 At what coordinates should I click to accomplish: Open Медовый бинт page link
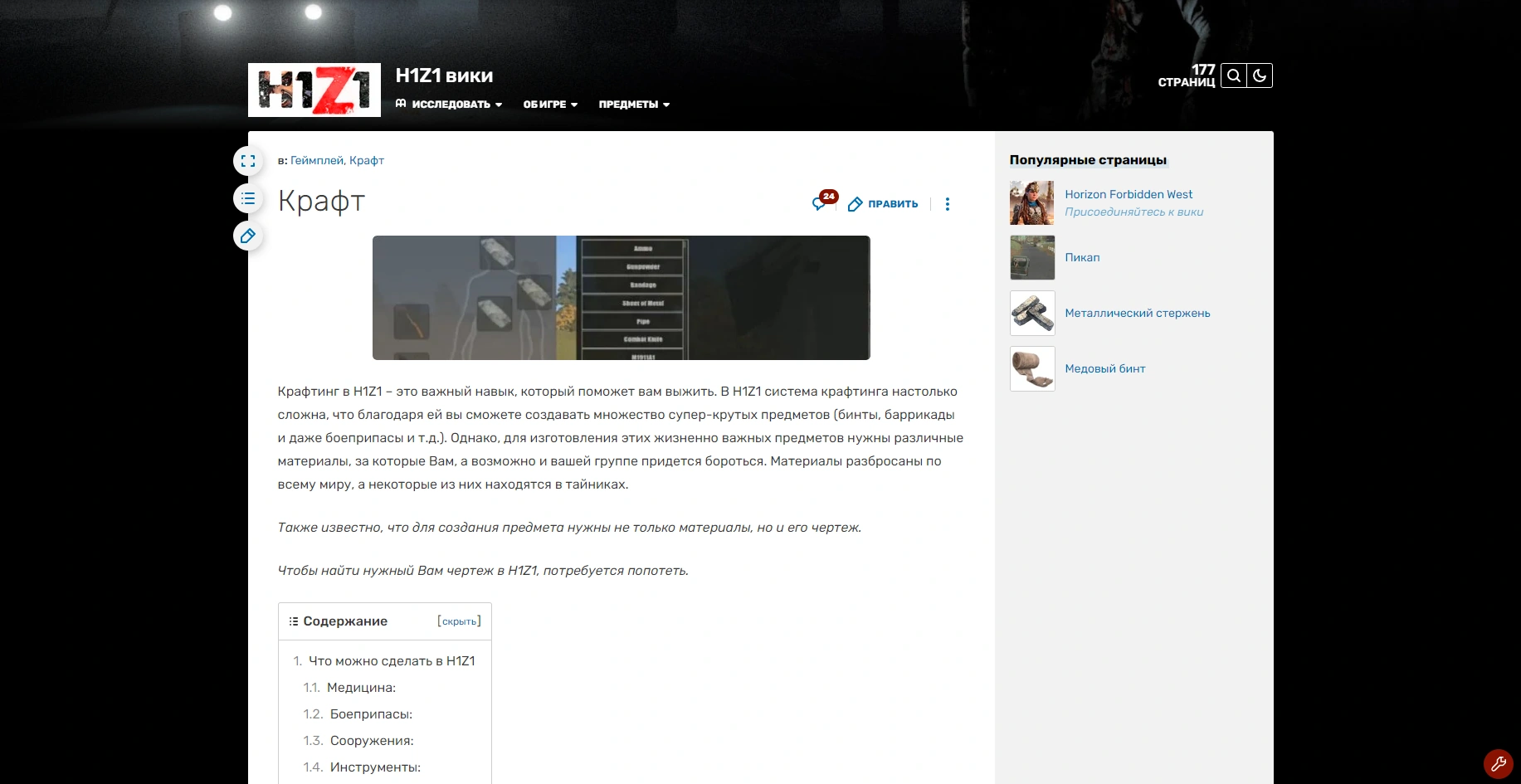[1105, 369]
